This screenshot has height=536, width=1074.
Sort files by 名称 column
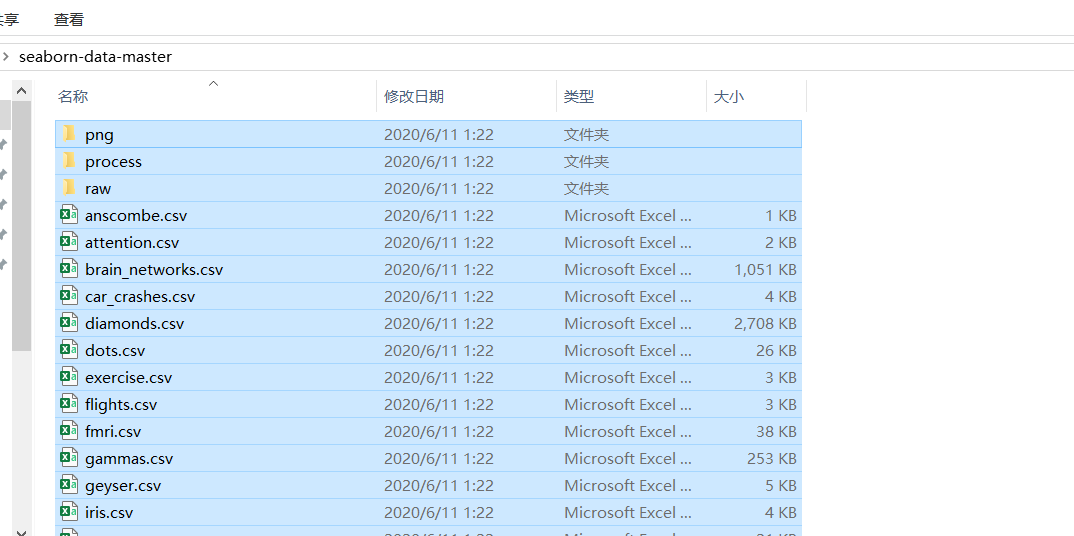click(73, 97)
